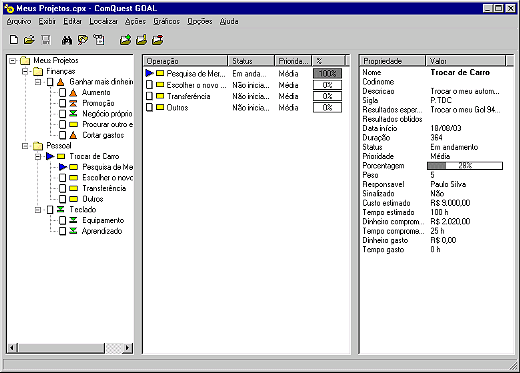Click the 100% progress bar of Pesquisa de Mer...

327,73
